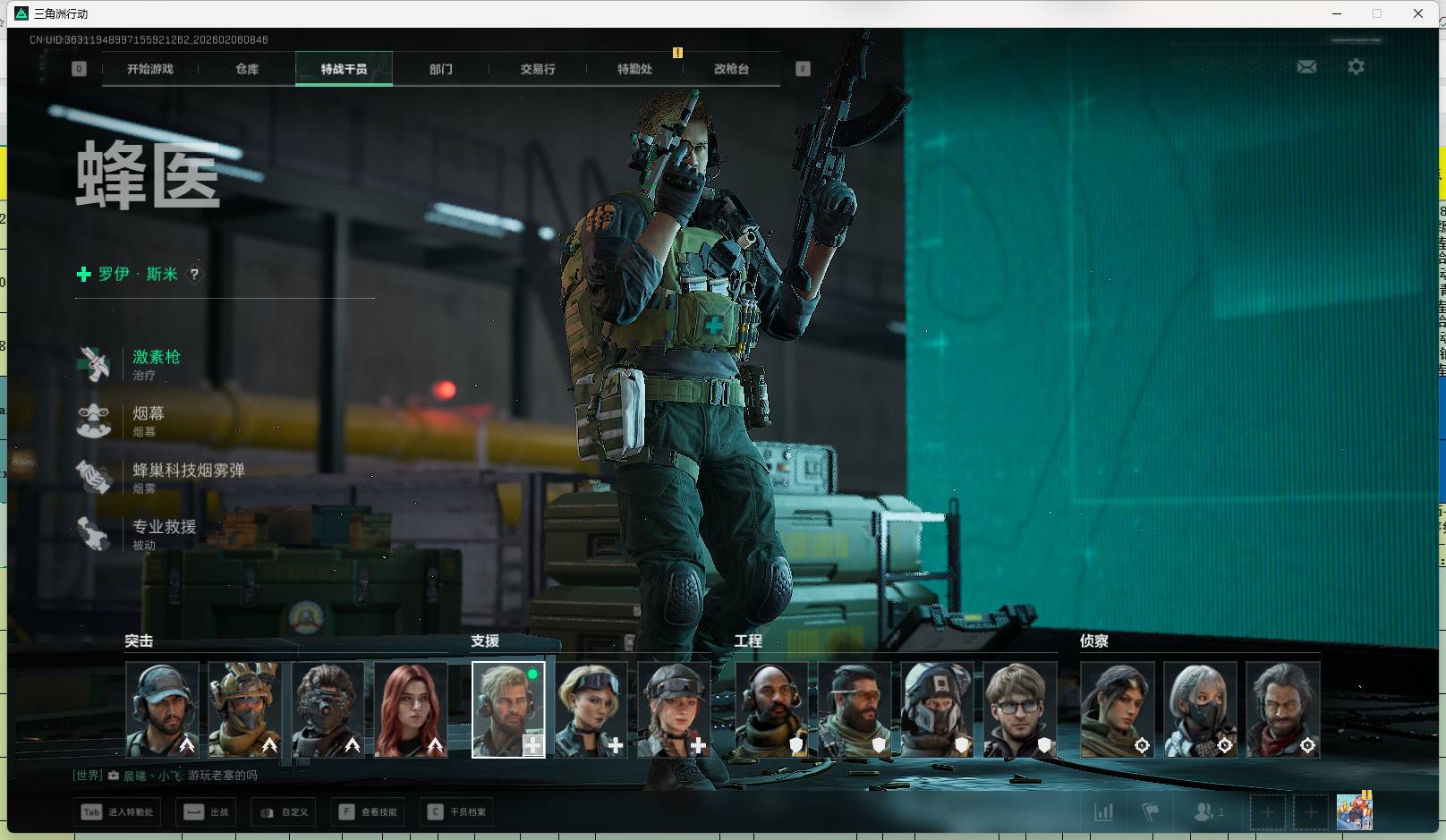The height and width of the screenshot is (840, 1446).
Task: Select the red-haired assault operator
Action: (411, 709)
